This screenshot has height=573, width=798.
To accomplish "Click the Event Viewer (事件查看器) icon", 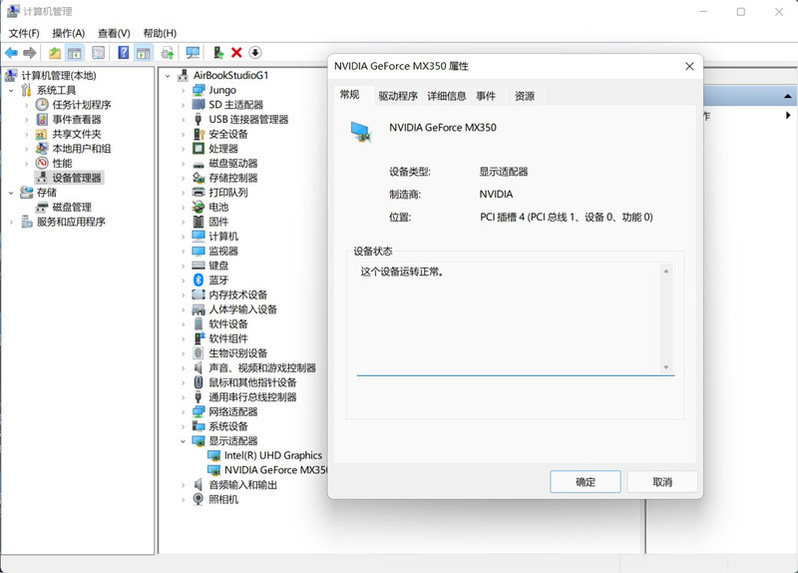I will click(42, 119).
